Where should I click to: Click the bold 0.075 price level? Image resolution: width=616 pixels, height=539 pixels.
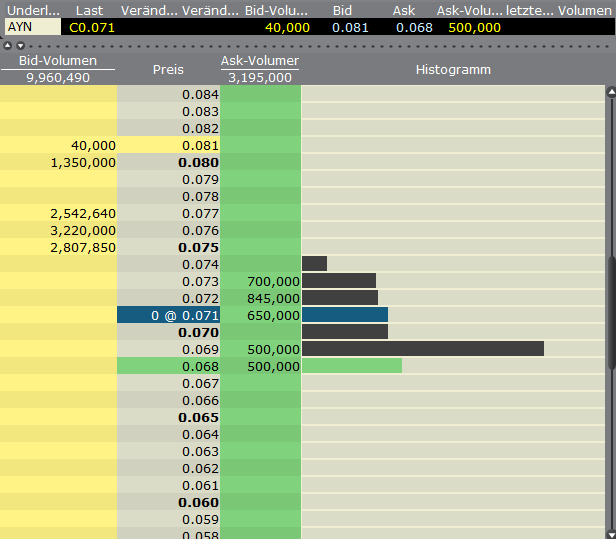click(x=168, y=247)
